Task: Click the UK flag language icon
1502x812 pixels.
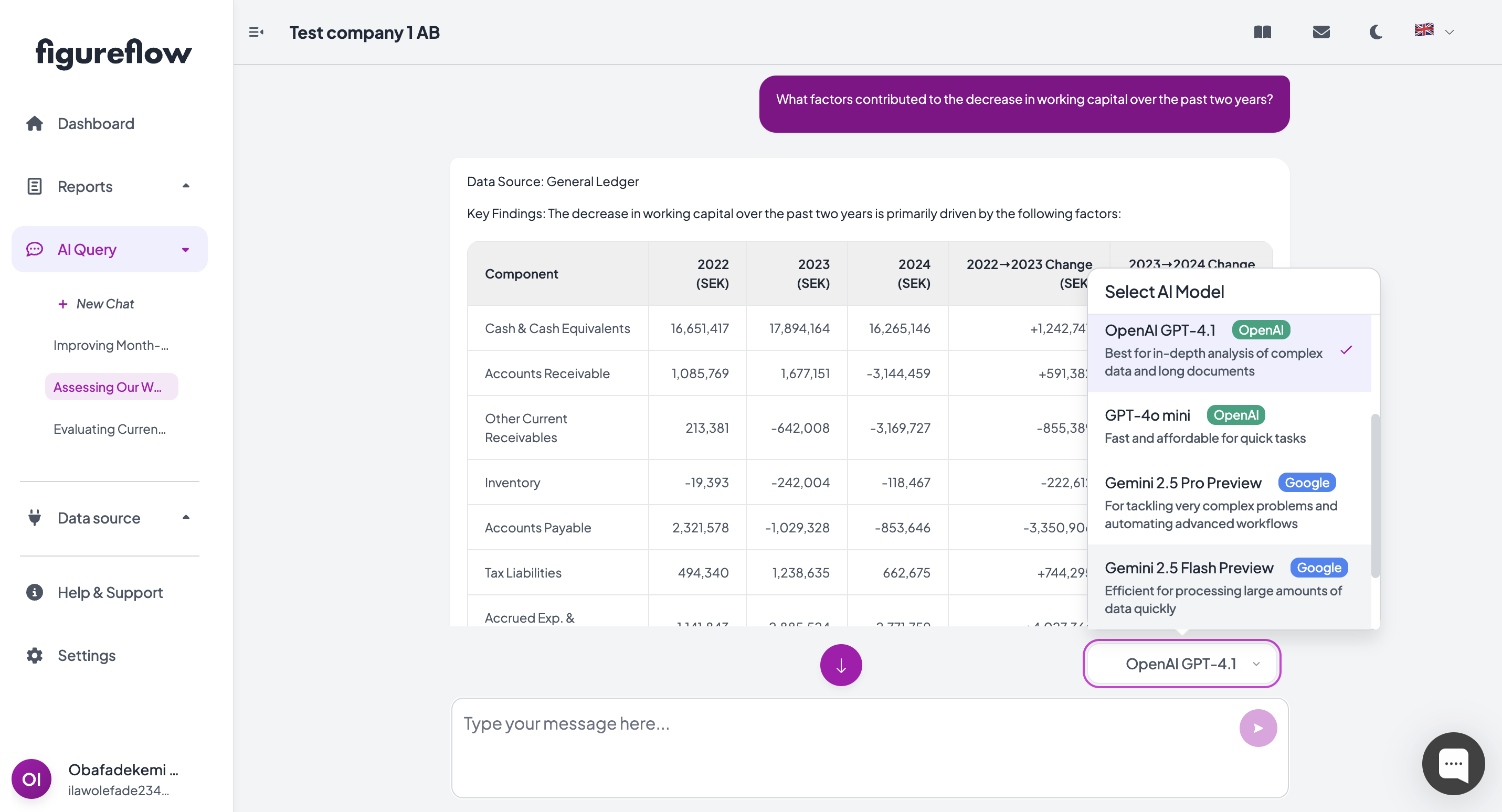Action: 1424,30
